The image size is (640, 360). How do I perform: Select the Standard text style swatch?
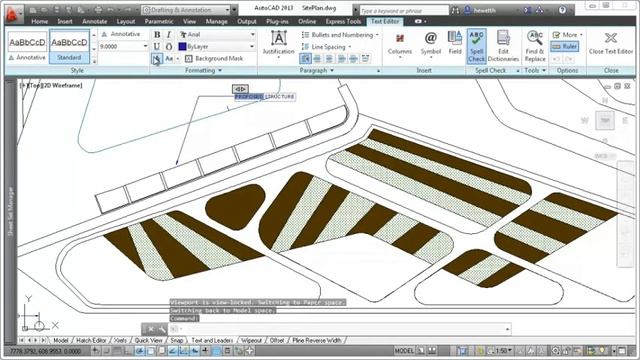[69, 47]
